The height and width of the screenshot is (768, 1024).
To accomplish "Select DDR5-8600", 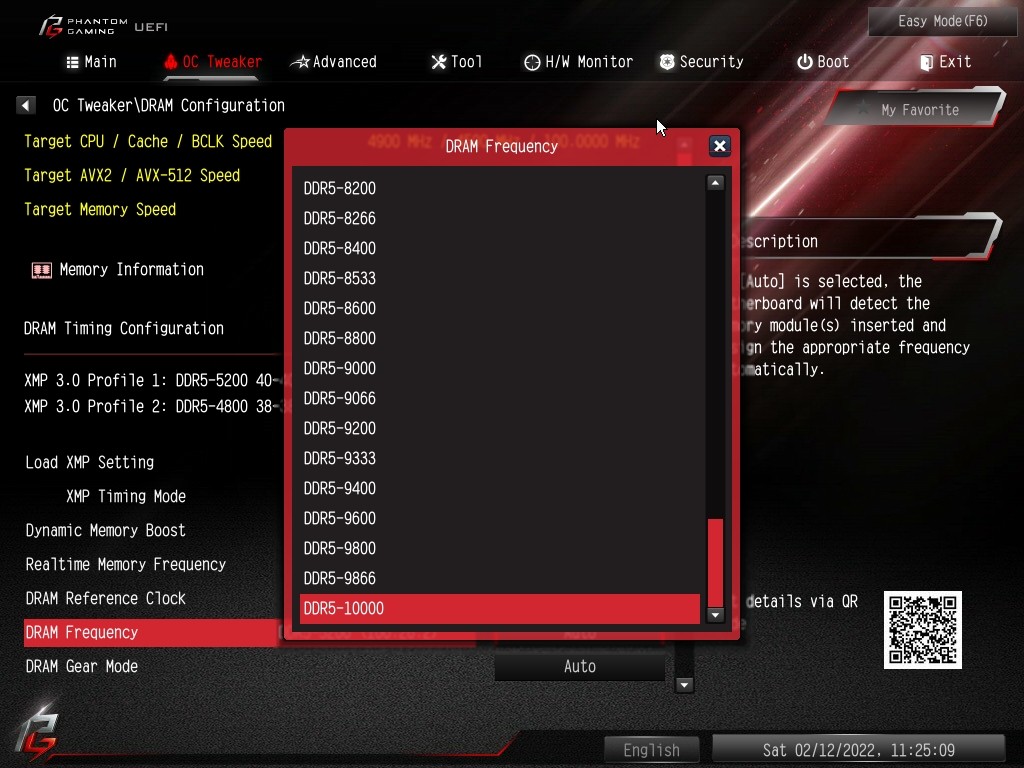I will pyautogui.click(x=500, y=308).
